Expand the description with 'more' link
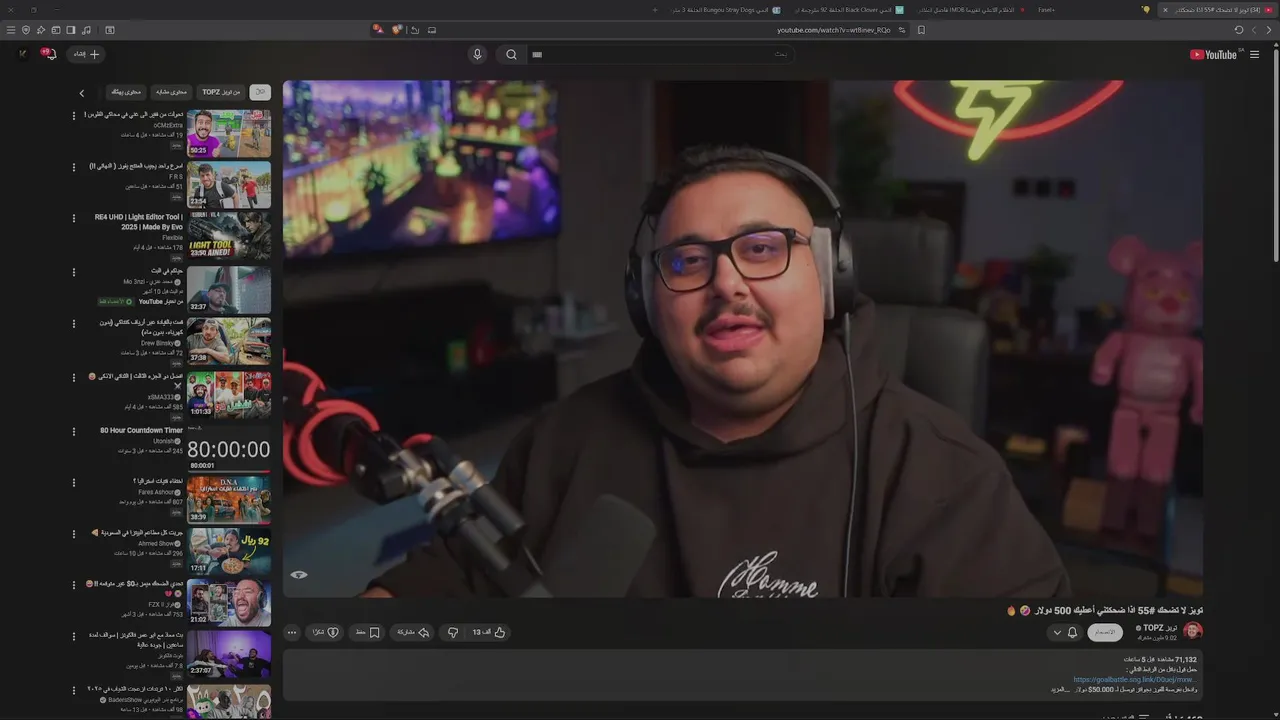This screenshot has width=1280, height=720. [x=1060, y=690]
